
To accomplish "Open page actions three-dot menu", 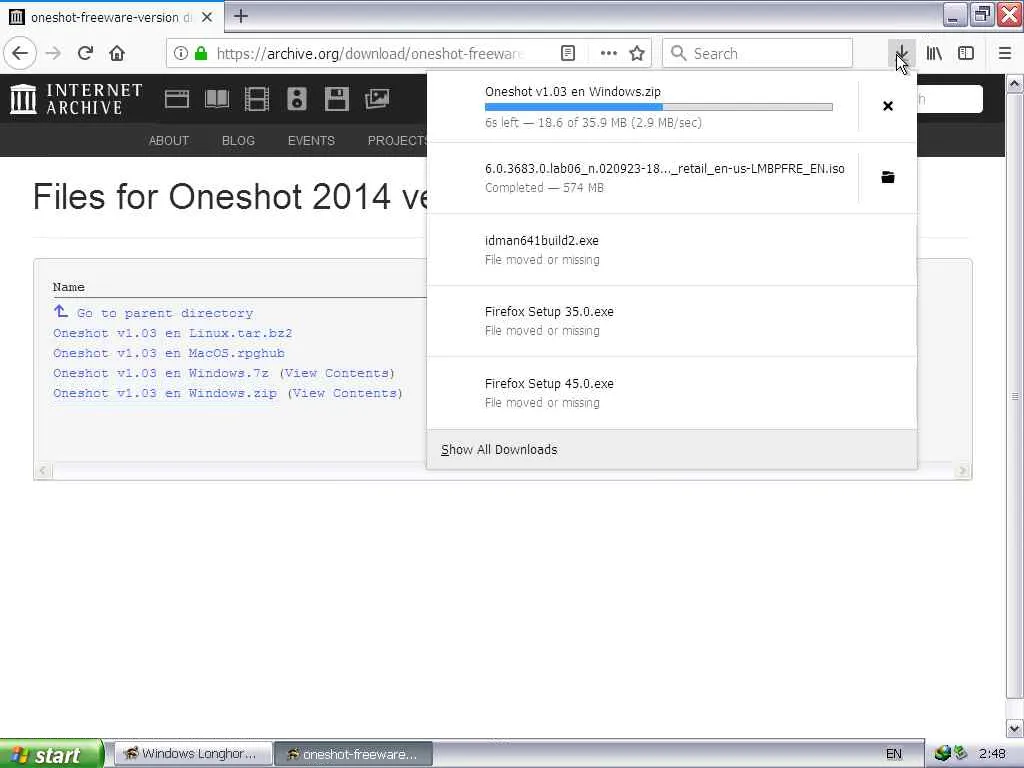I will 609,54.
